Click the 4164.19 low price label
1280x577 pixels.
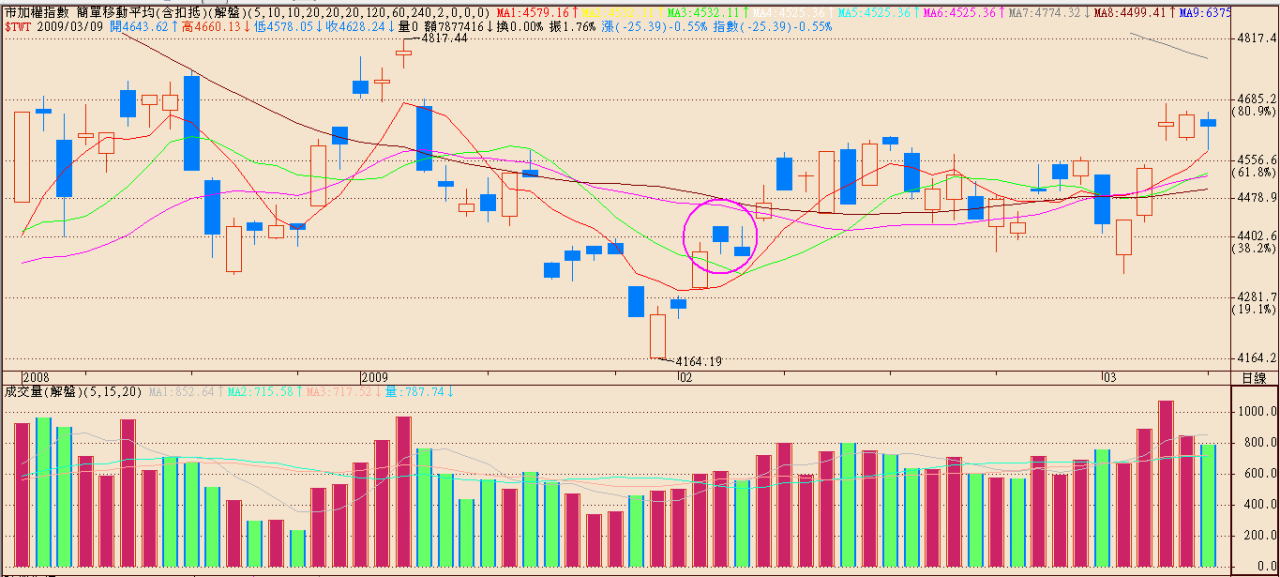(699, 361)
